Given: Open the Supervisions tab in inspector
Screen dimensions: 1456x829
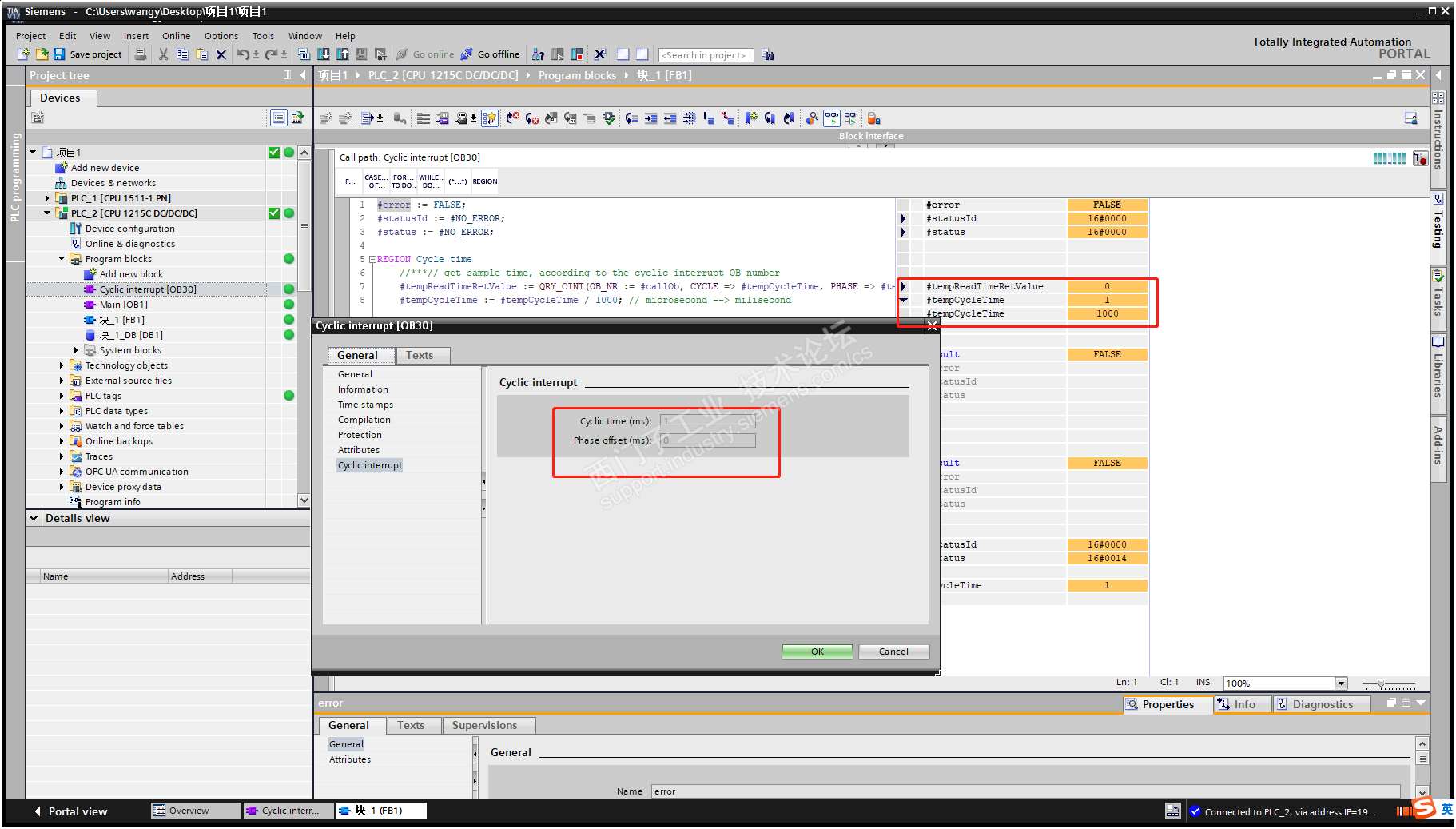Looking at the screenshot, I should (484, 726).
